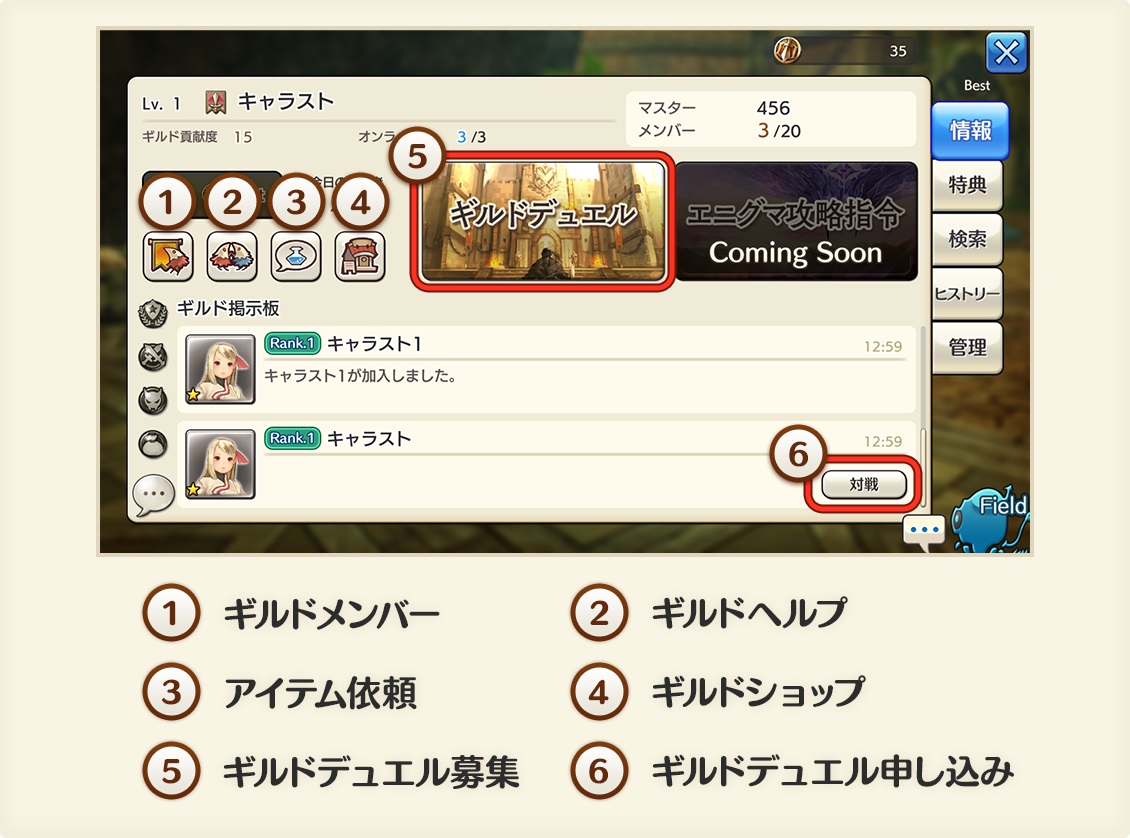1130x838 pixels.
Task: Close the guild window with X
Action: tap(1006, 52)
